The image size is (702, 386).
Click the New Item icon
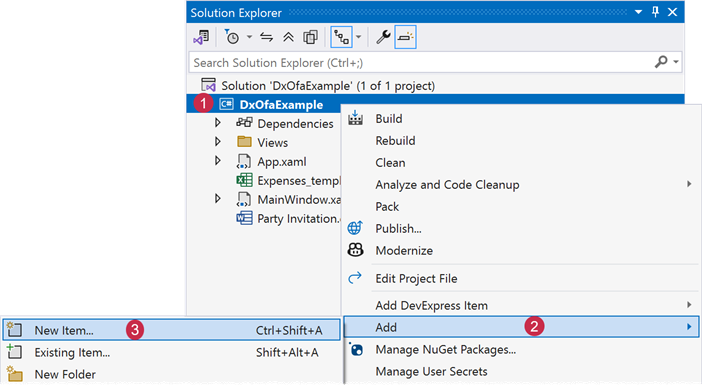14,329
